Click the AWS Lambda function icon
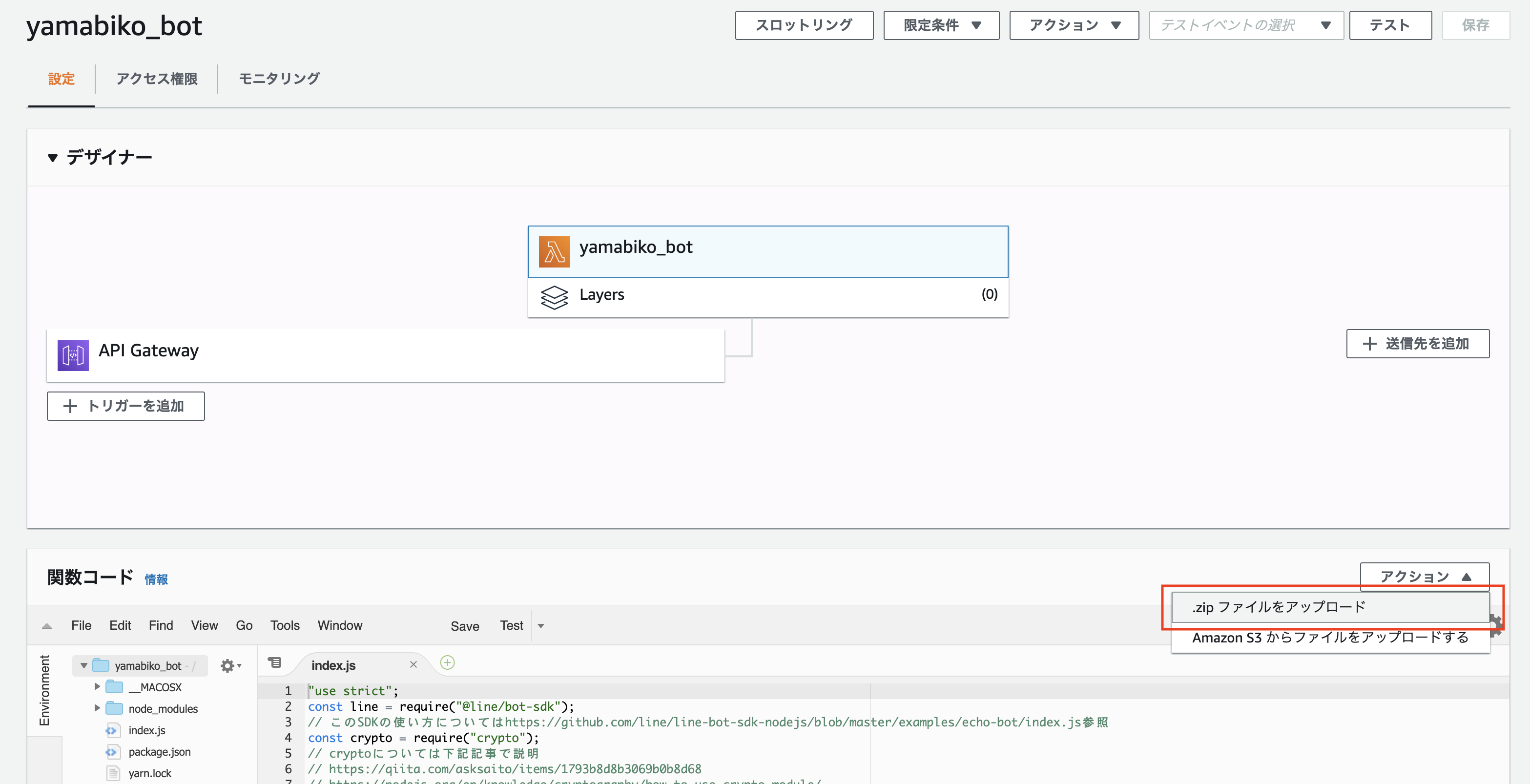The width and height of the screenshot is (1530, 784). pyautogui.click(x=554, y=246)
